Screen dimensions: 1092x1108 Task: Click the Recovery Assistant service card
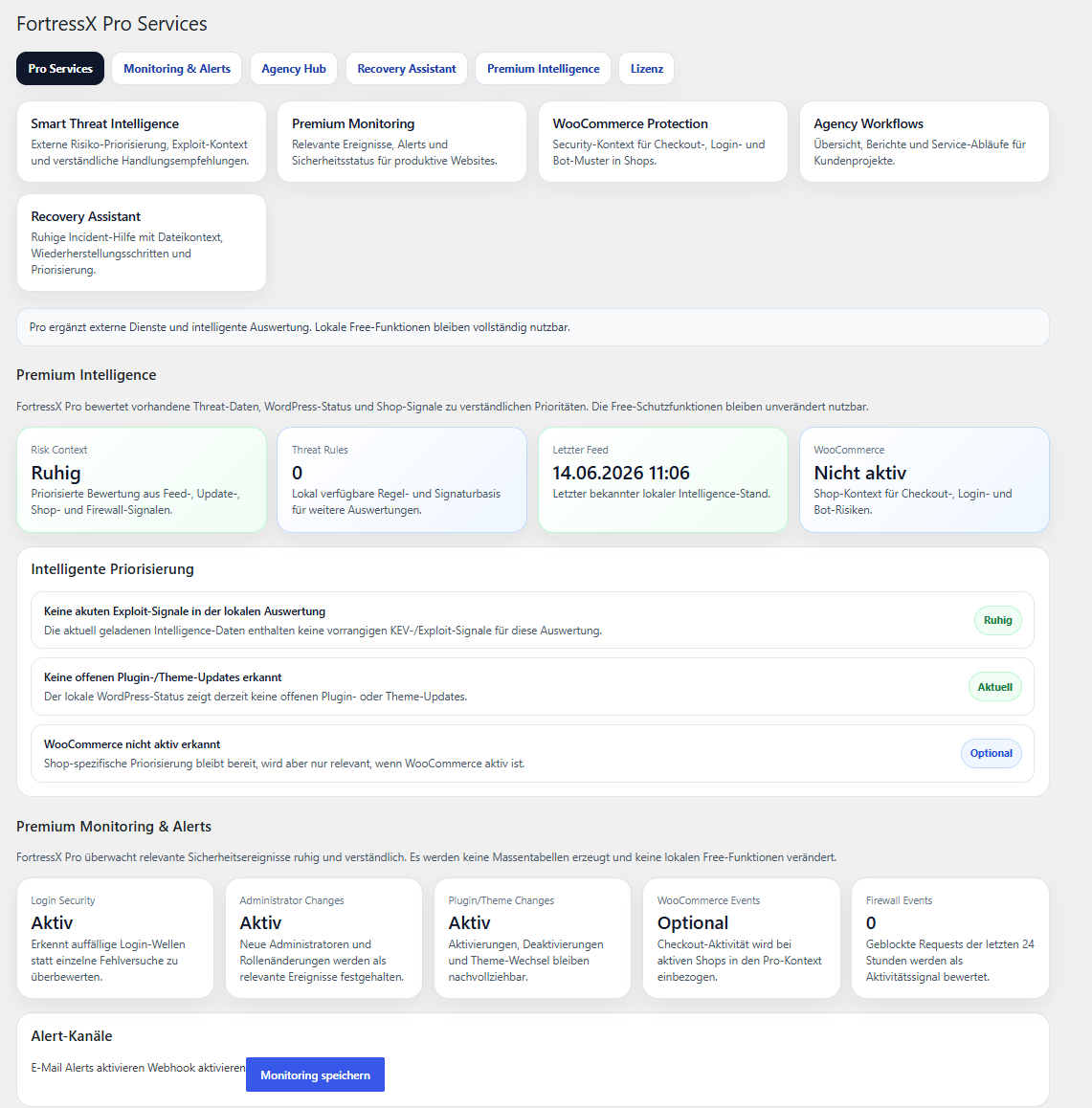point(142,242)
